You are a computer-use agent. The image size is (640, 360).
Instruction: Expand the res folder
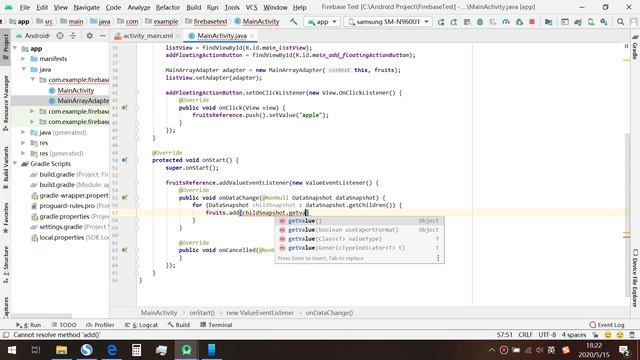[x=23, y=143]
